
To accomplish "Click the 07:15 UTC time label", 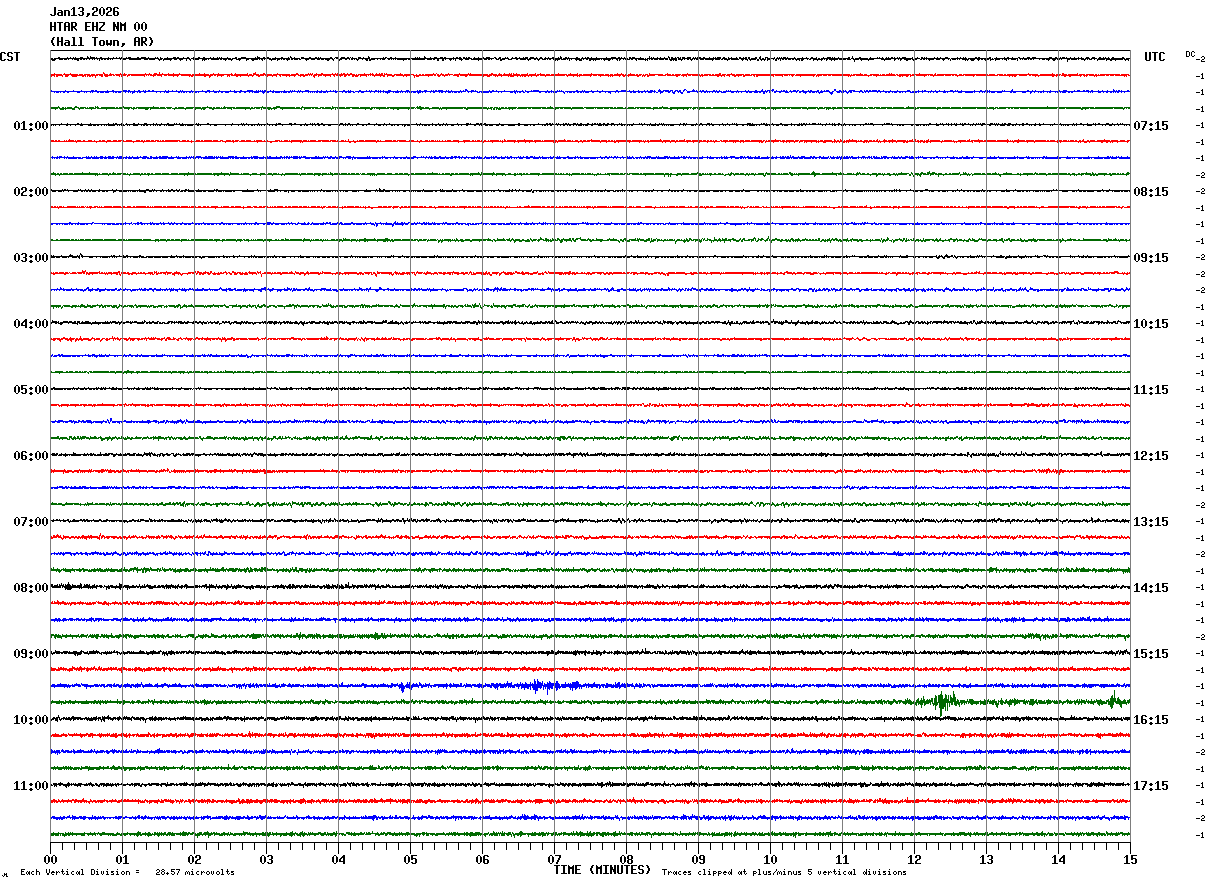I will pos(1150,126).
